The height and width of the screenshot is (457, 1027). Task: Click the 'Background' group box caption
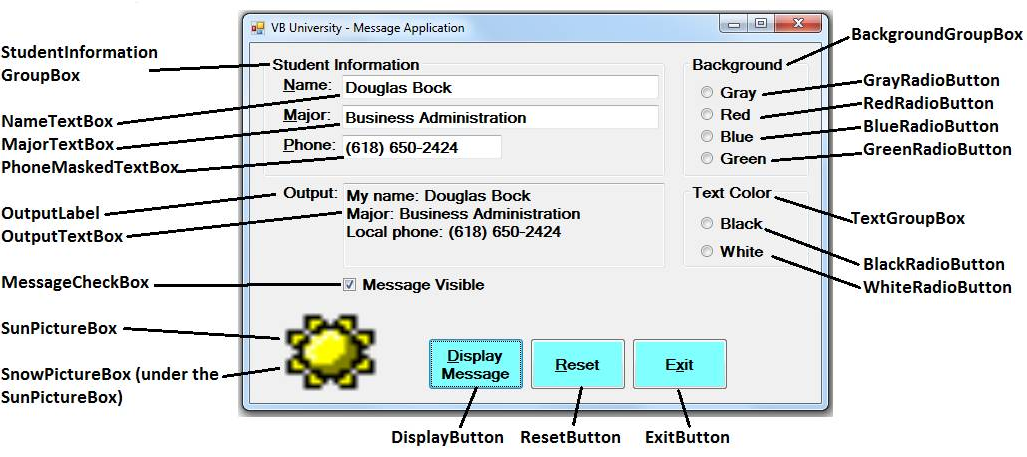click(x=738, y=65)
